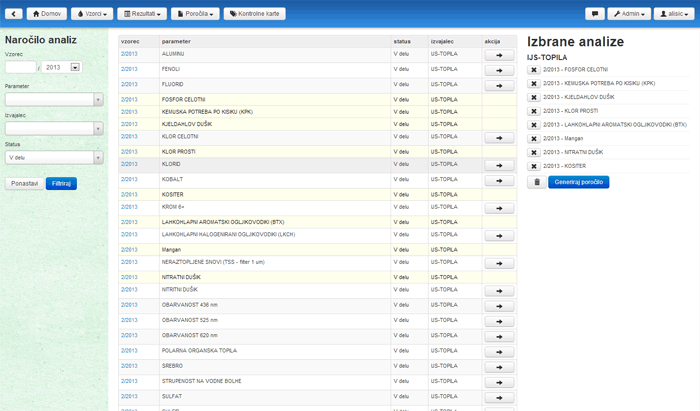Open the Admin dropdown menu
This screenshot has width=700, height=411.
pos(629,14)
